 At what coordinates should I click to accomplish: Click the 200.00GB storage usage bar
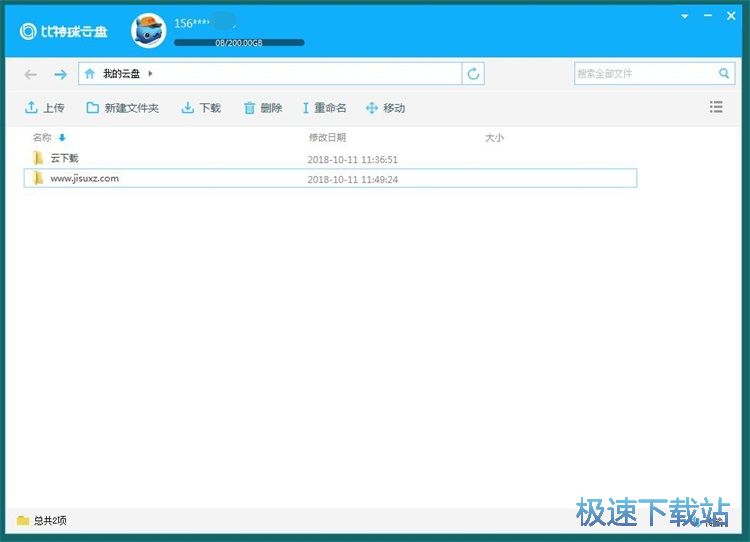point(239,43)
